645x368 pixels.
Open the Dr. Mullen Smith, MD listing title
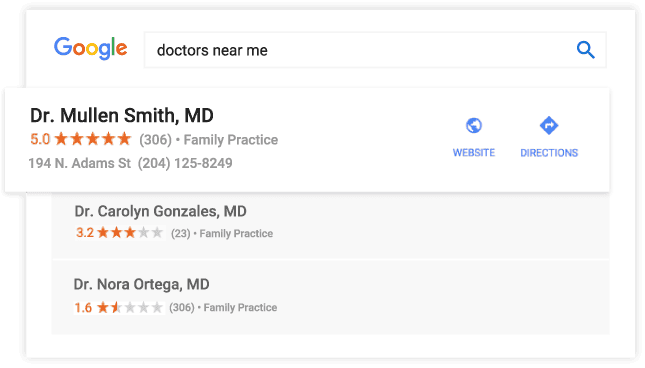pos(122,116)
